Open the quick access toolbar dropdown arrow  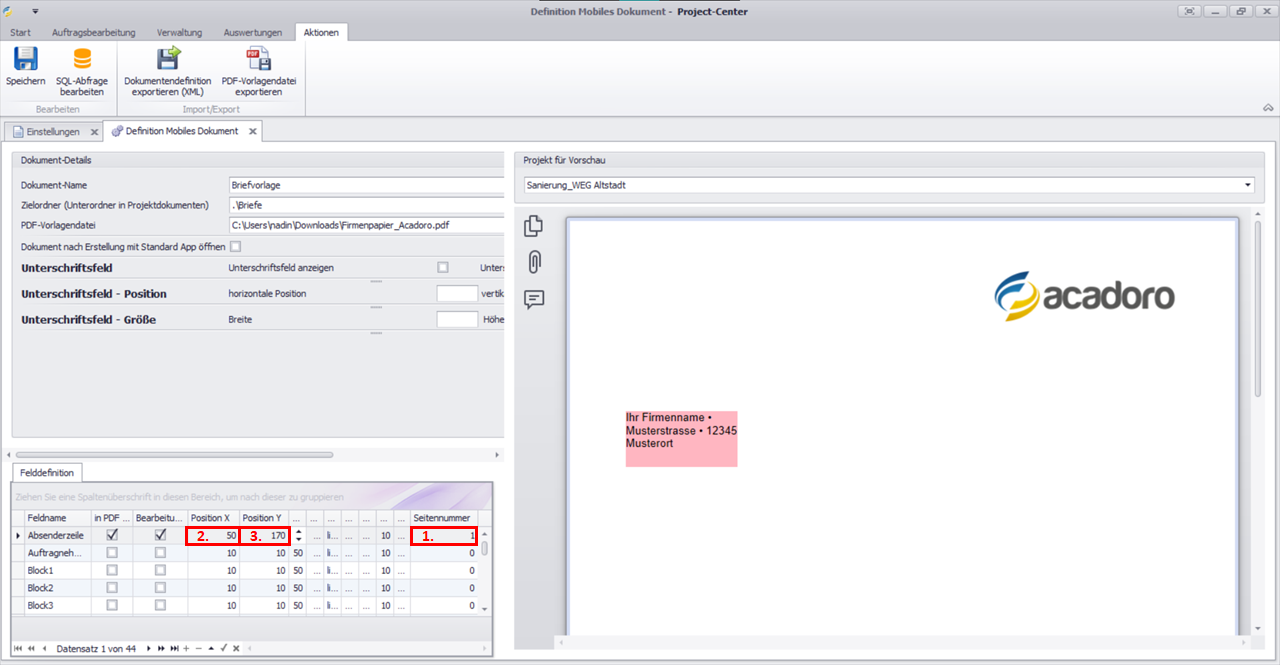coord(35,11)
